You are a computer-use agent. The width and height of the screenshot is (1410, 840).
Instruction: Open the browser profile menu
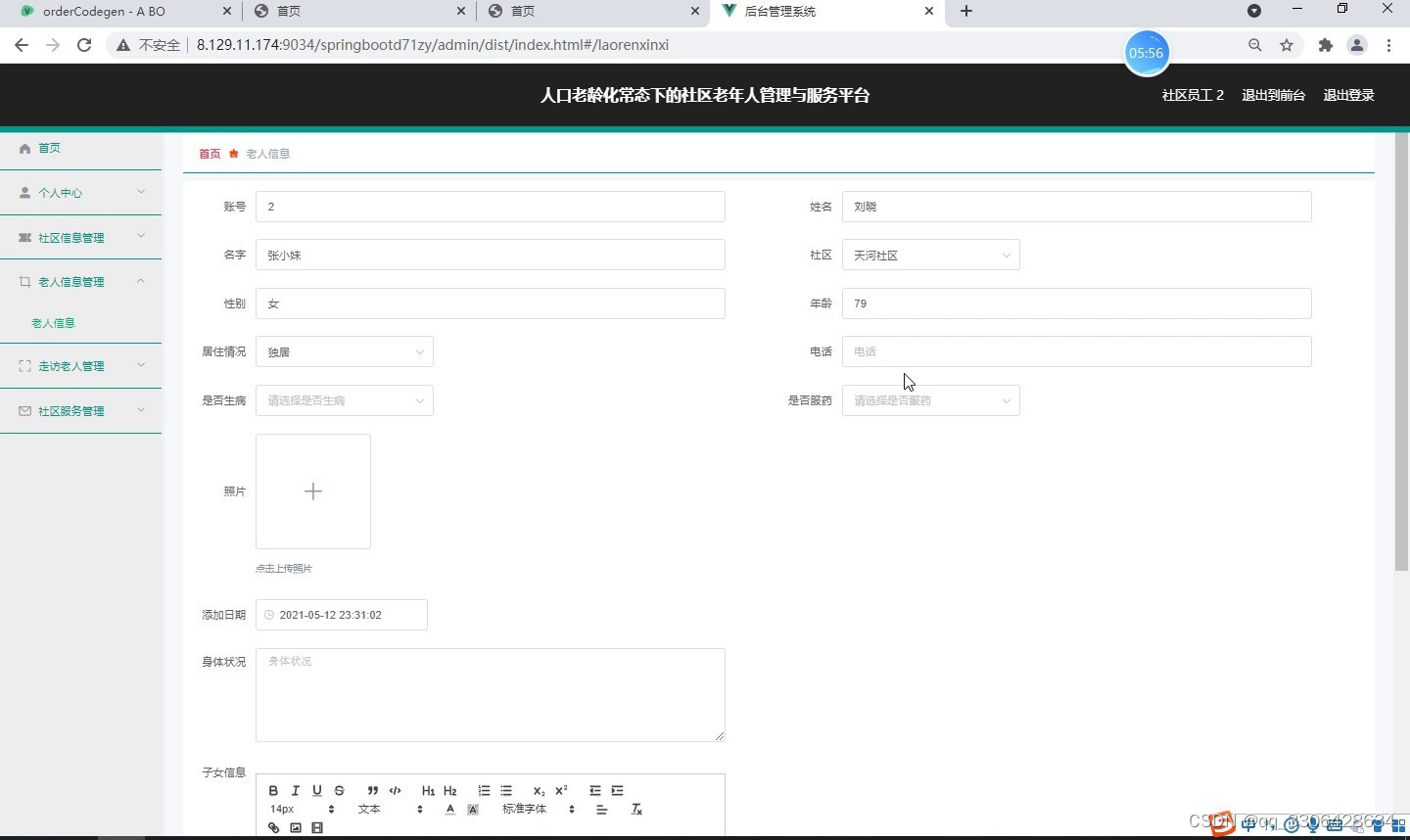[x=1357, y=45]
